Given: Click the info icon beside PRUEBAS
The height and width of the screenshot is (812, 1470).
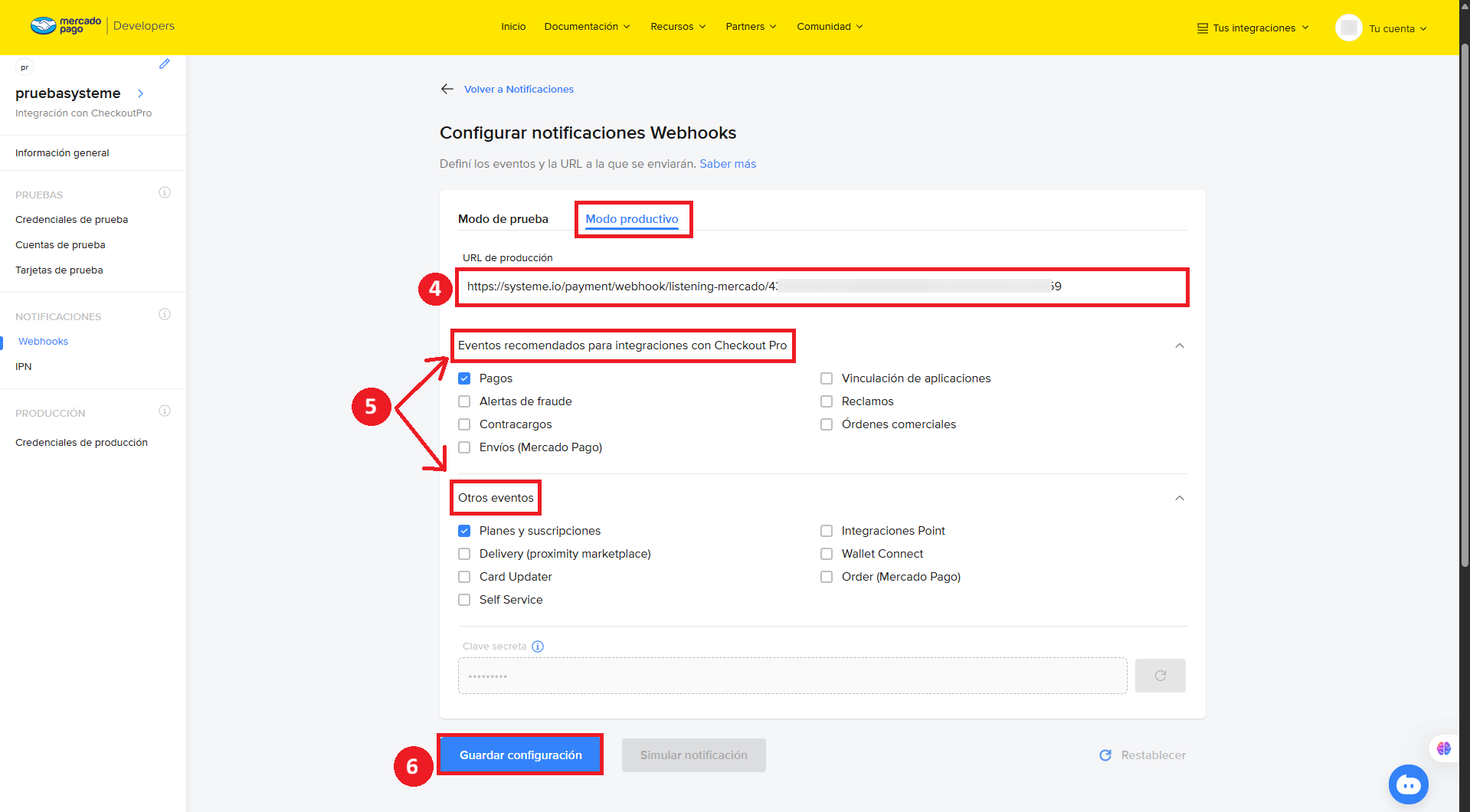Looking at the screenshot, I should 165,192.
